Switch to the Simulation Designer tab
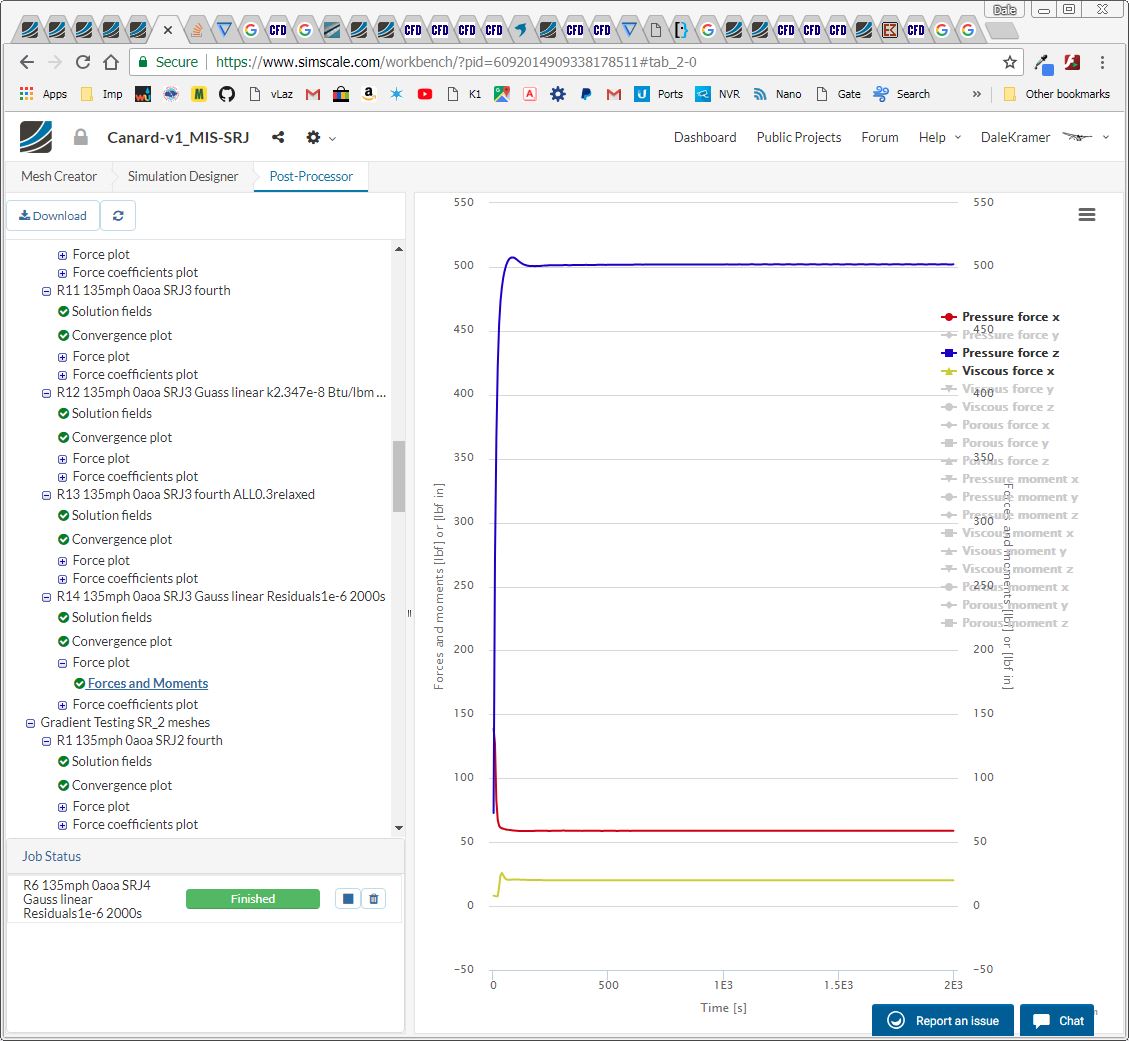The width and height of the screenshot is (1129, 1041). coord(183,177)
